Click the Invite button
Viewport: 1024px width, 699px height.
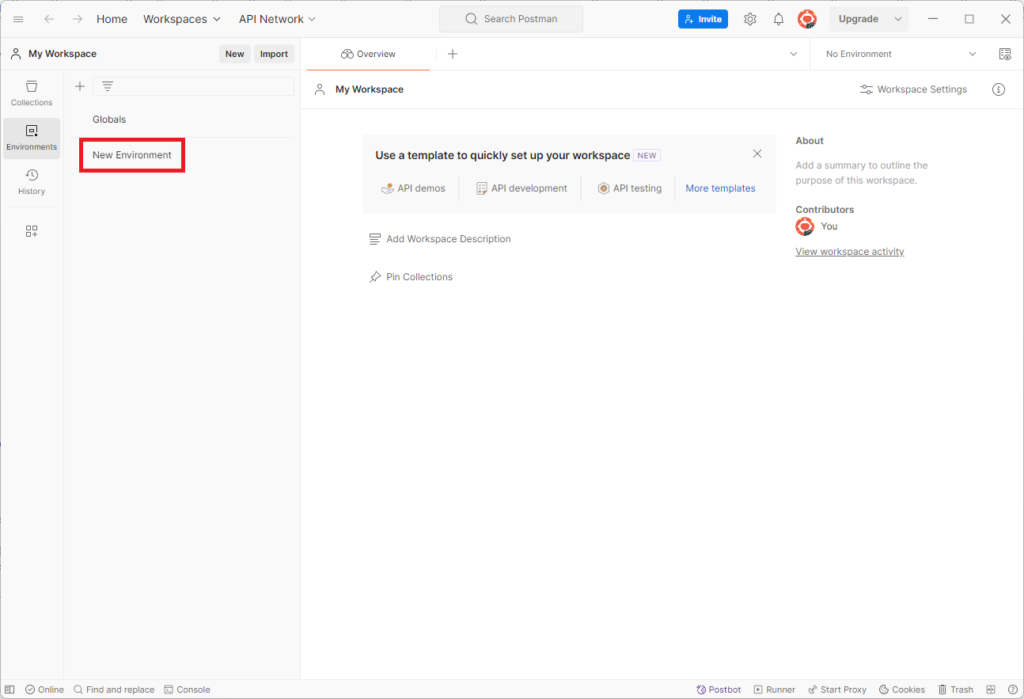[703, 19]
